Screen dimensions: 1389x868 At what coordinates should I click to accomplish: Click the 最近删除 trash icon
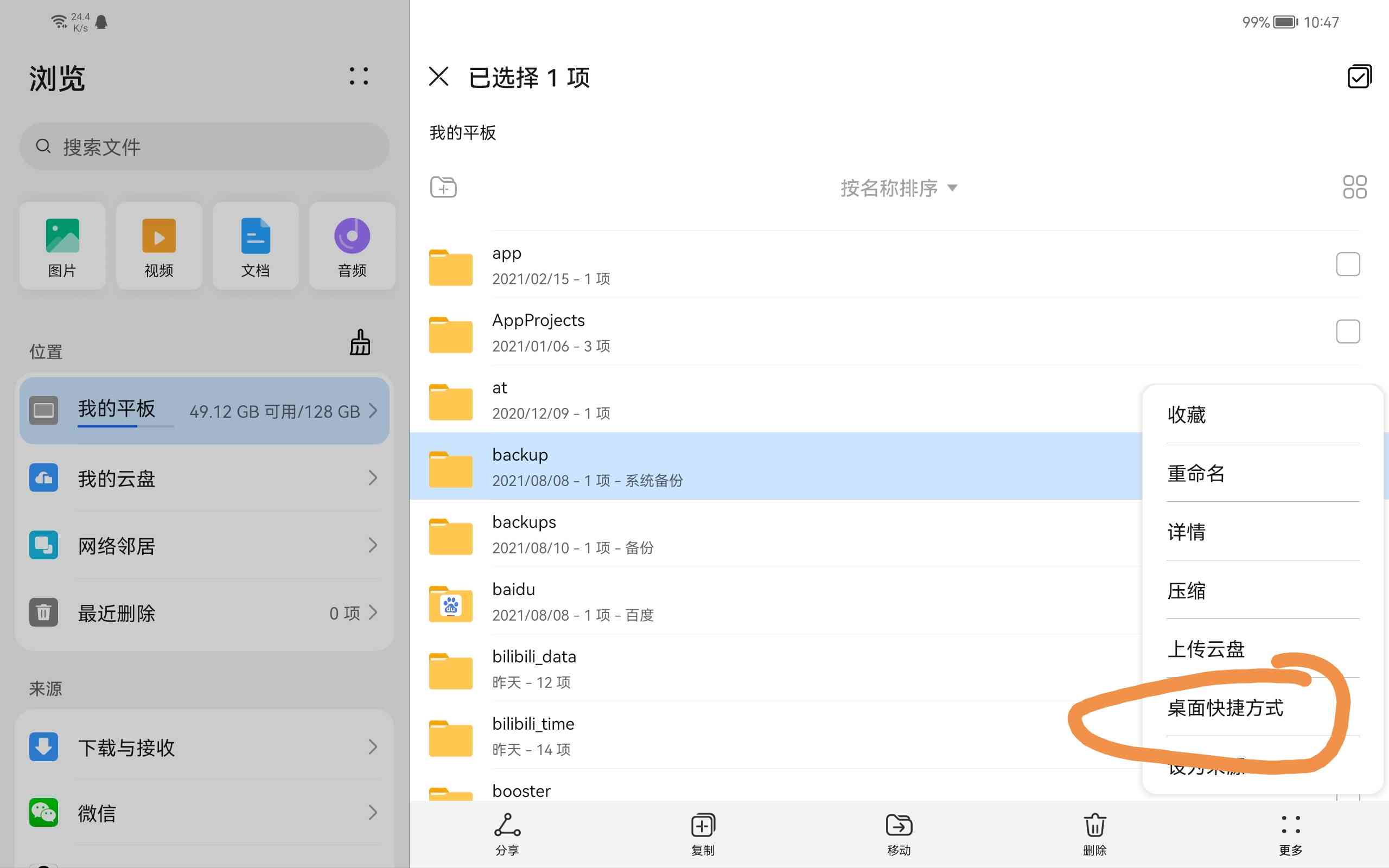pyautogui.click(x=43, y=612)
